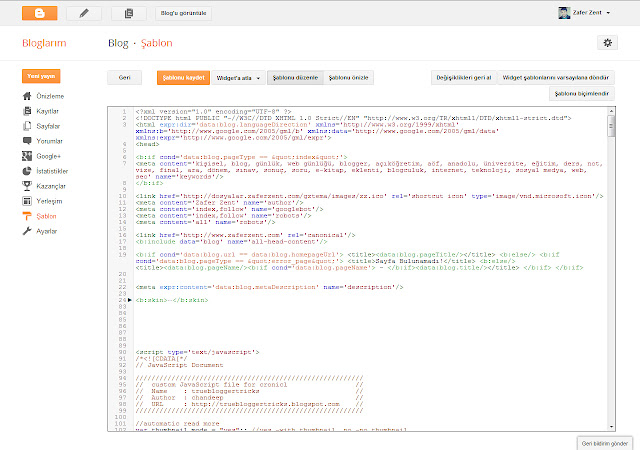Click the Kazançlar trophy icon
Image resolution: width=640 pixels, height=450 pixels.
point(27,186)
